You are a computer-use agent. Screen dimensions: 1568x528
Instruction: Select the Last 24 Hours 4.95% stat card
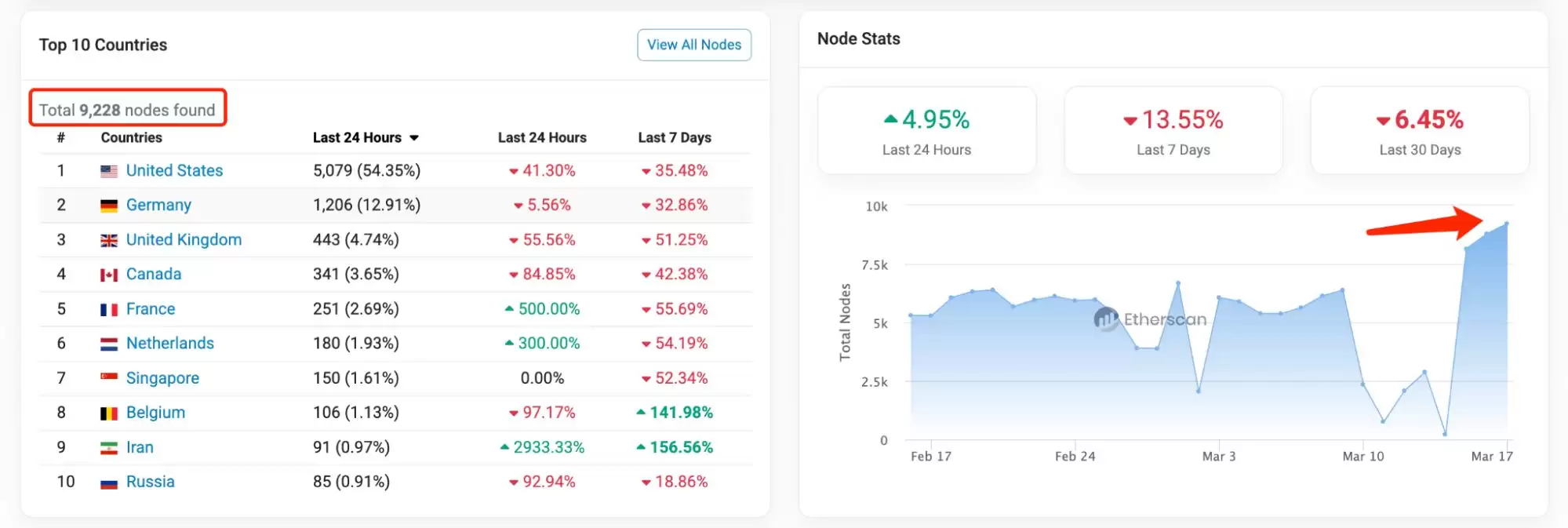[x=926, y=130]
